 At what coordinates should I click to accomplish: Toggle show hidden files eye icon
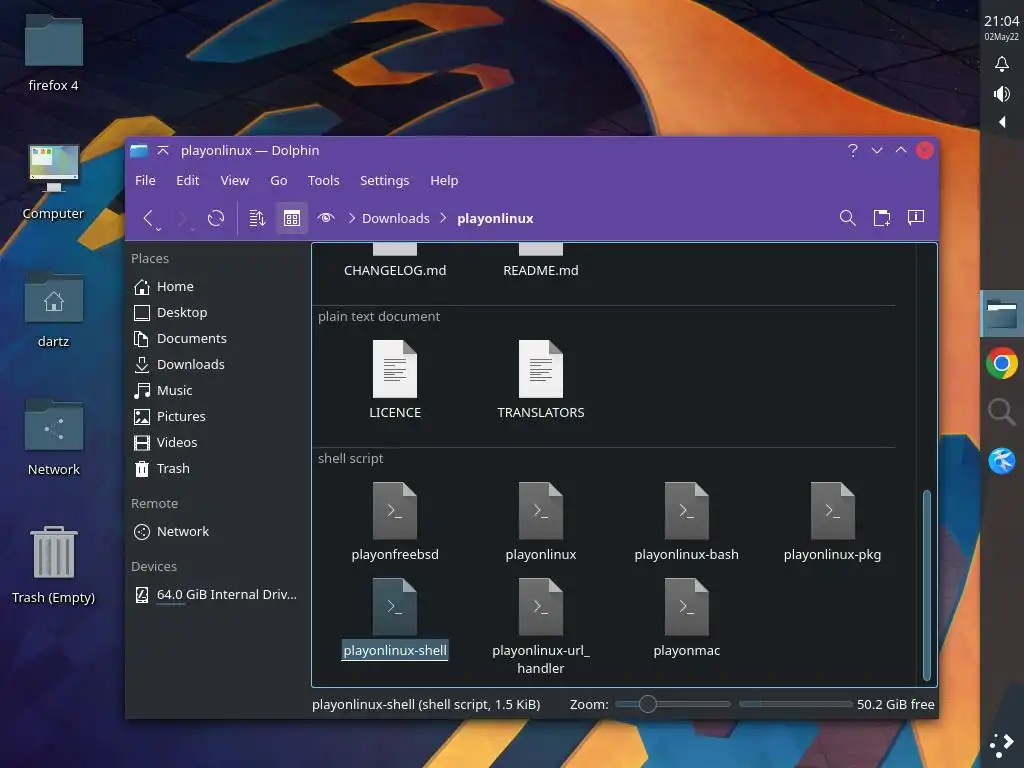point(326,218)
